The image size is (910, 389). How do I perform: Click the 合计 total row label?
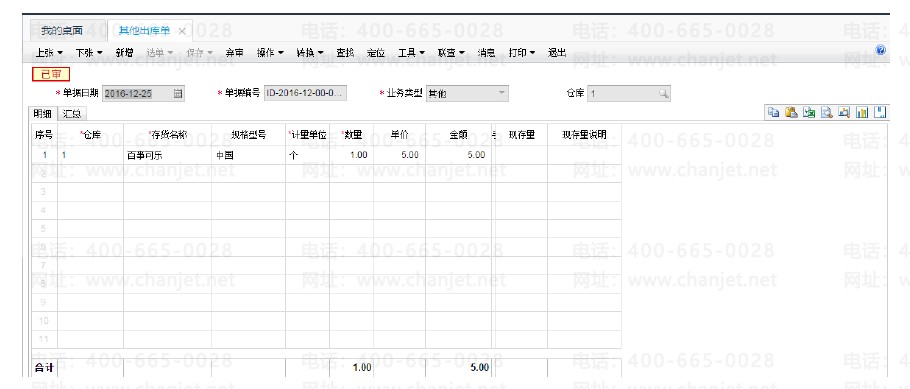point(44,368)
